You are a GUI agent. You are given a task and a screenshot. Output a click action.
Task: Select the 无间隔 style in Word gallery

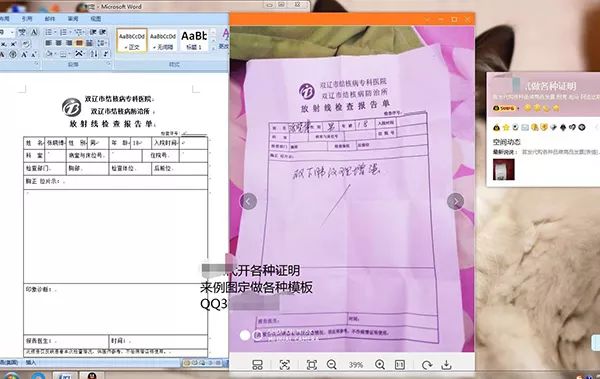coord(163,41)
